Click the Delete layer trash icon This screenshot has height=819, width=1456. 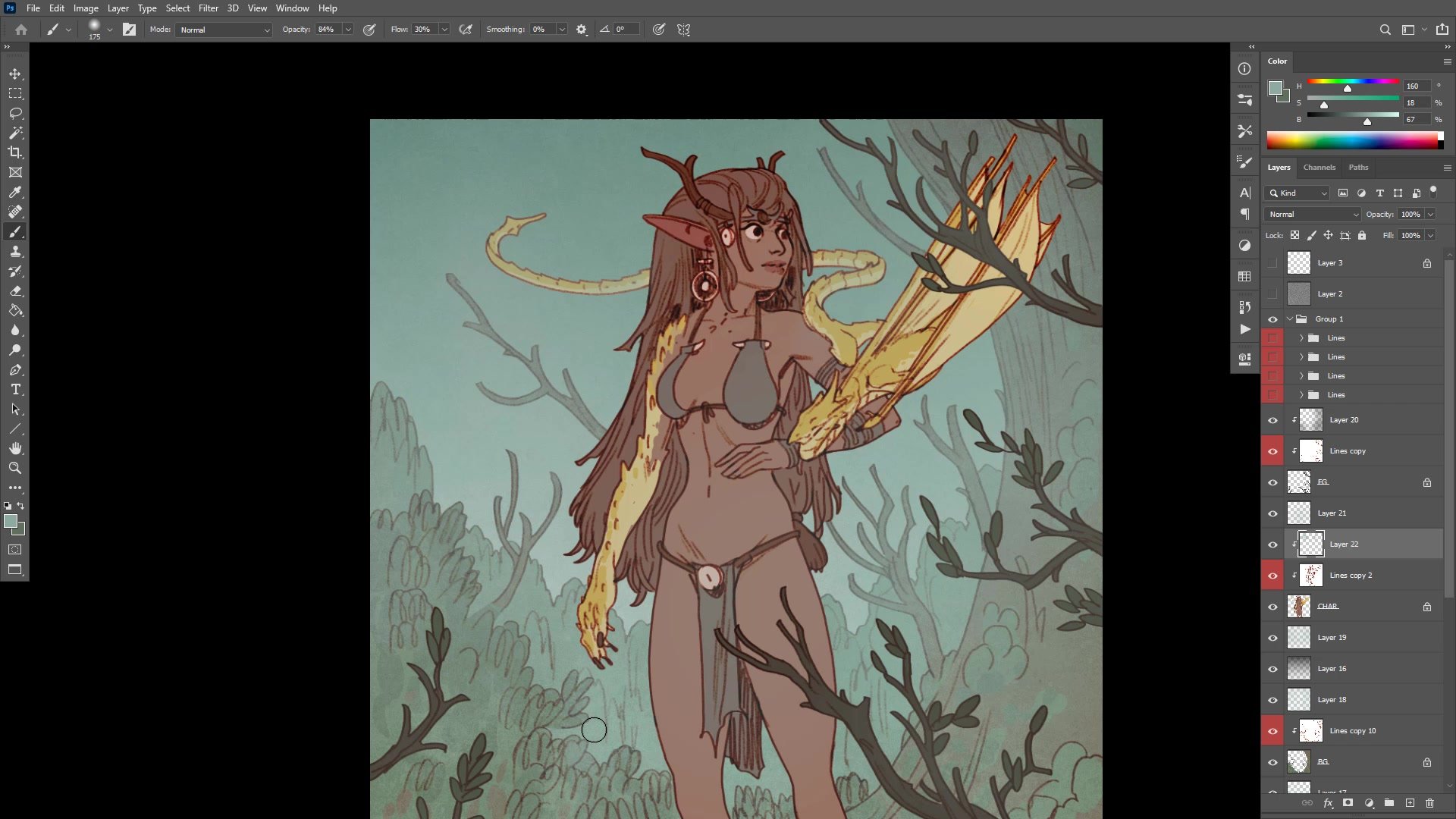(1429, 803)
